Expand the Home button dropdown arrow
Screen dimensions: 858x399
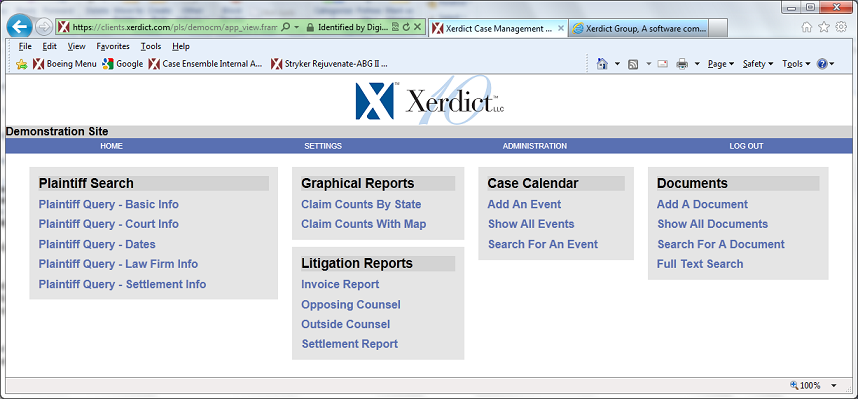617,64
